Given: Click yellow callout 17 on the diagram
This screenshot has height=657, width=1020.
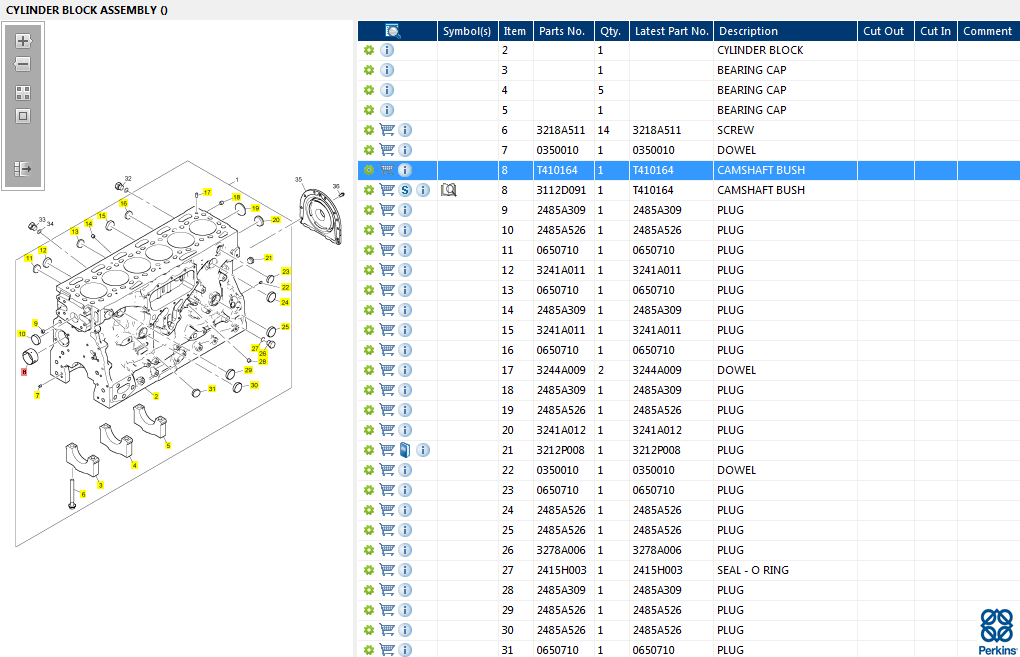Looking at the screenshot, I should 207,191.
